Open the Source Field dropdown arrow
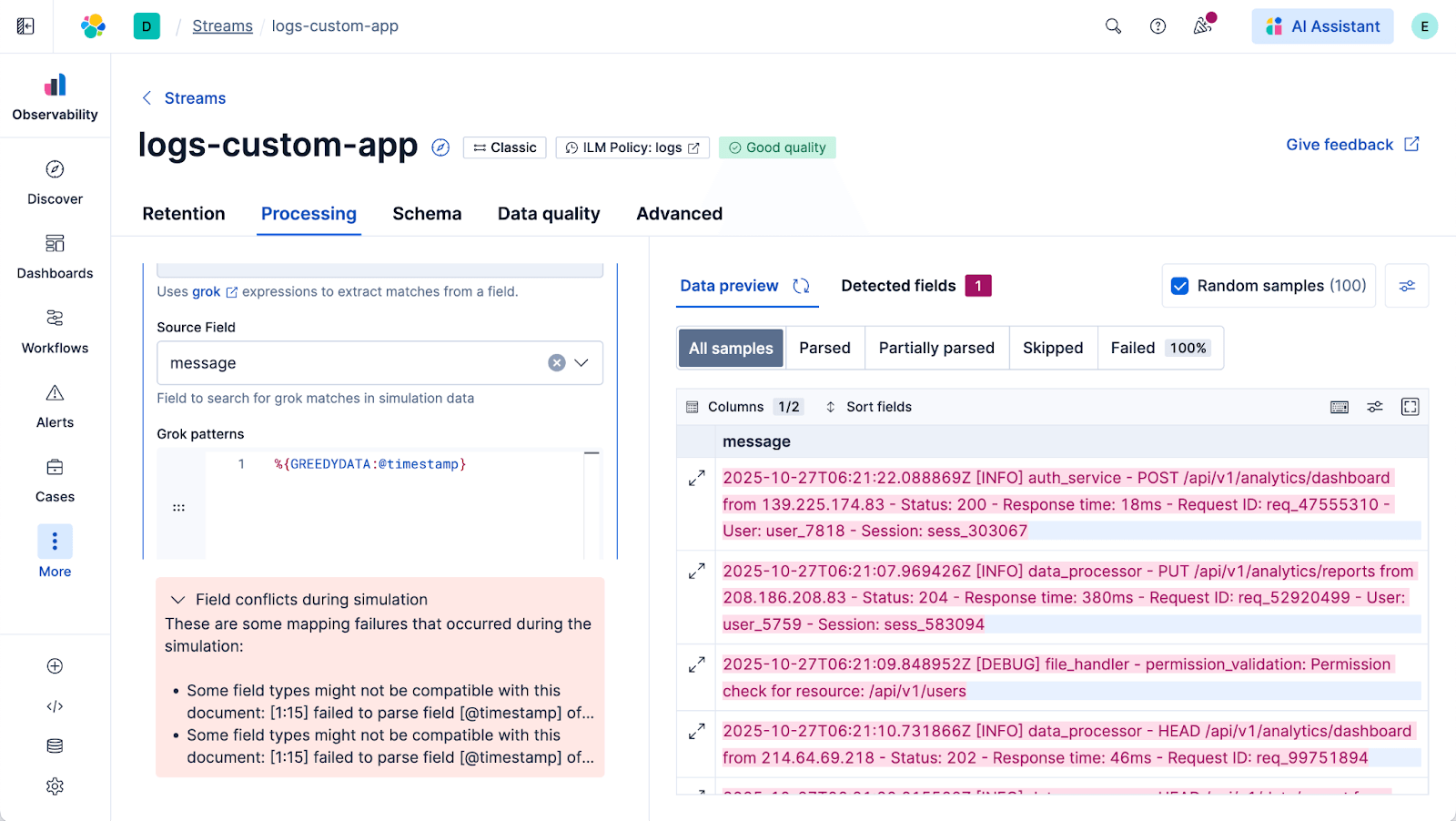The width and height of the screenshot is (1456, 821). tap(582, 363)
